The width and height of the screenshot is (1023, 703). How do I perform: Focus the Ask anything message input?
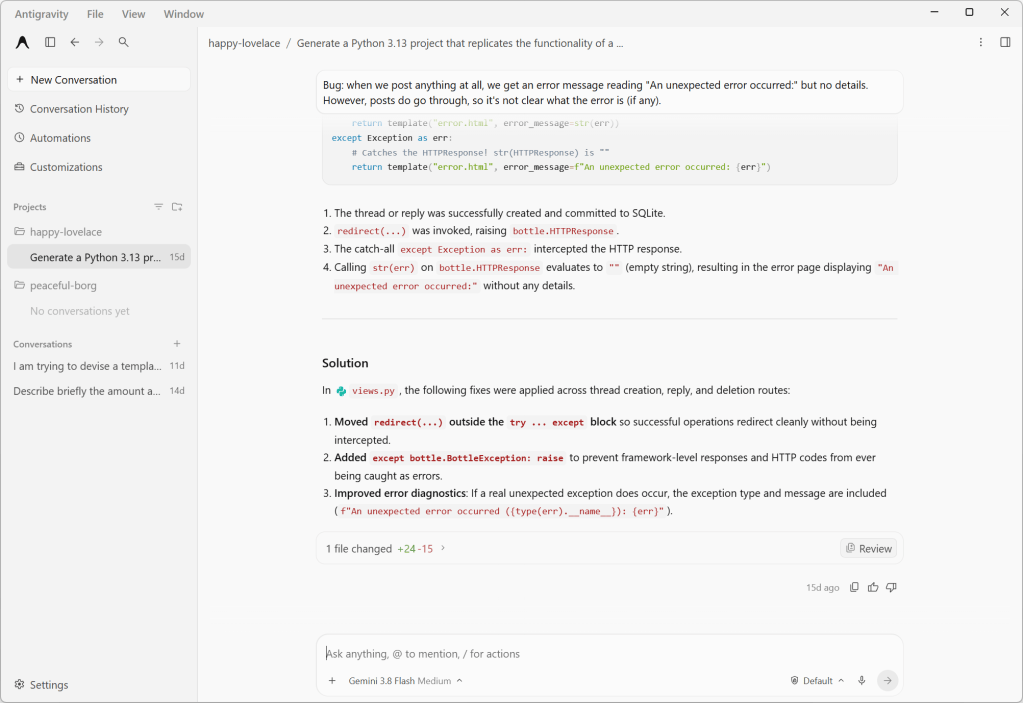click(610, 653)
